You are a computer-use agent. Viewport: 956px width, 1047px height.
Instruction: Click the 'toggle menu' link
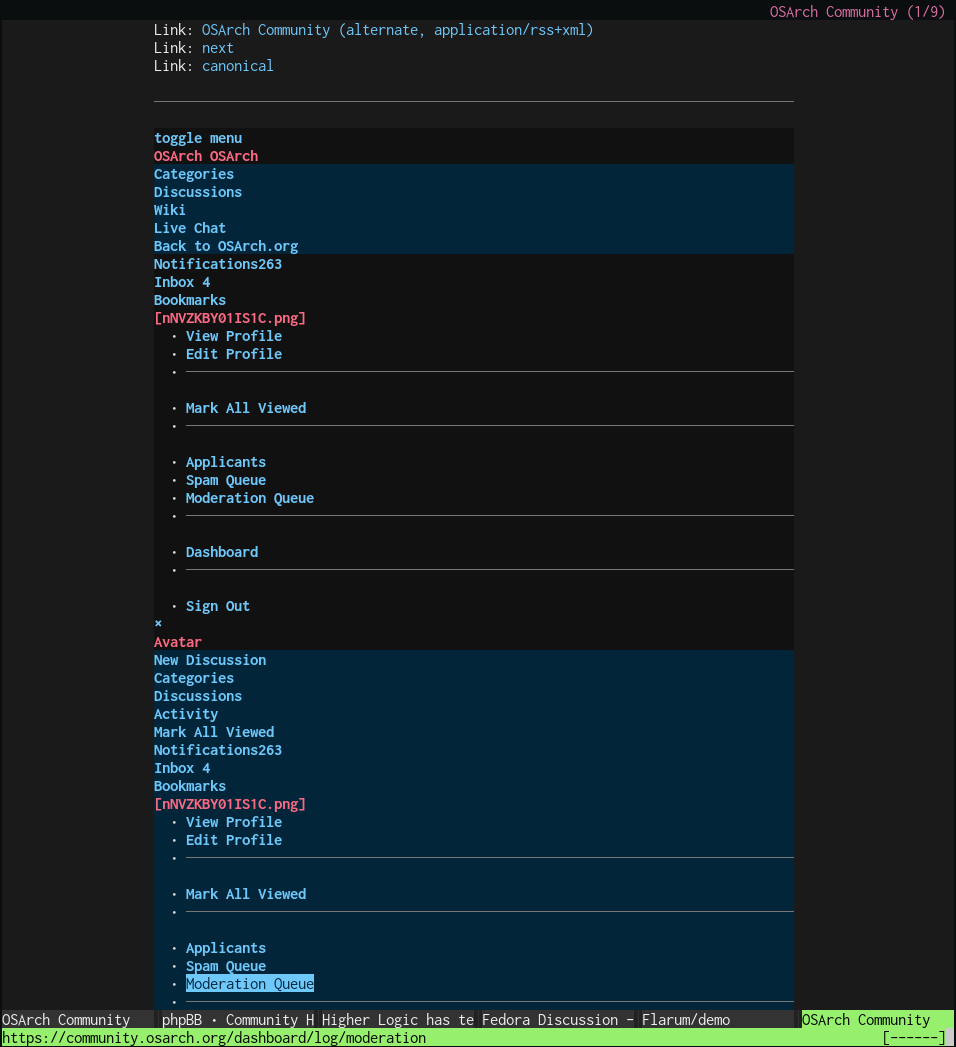pos(198,138)
